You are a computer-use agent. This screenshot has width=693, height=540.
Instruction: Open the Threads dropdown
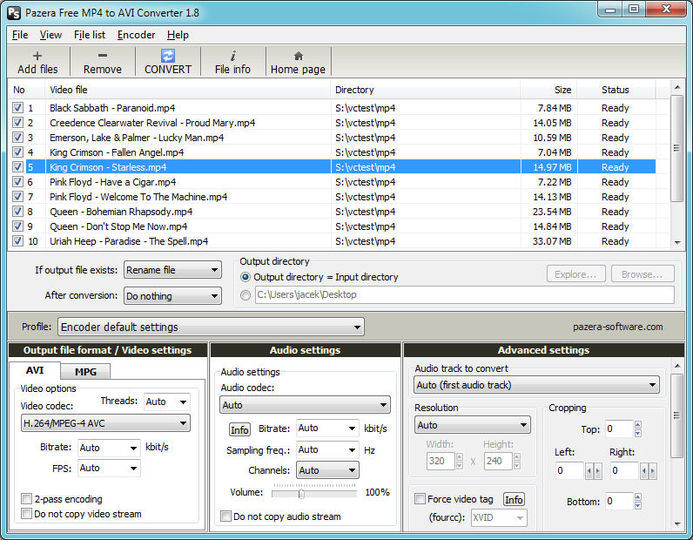167,402
